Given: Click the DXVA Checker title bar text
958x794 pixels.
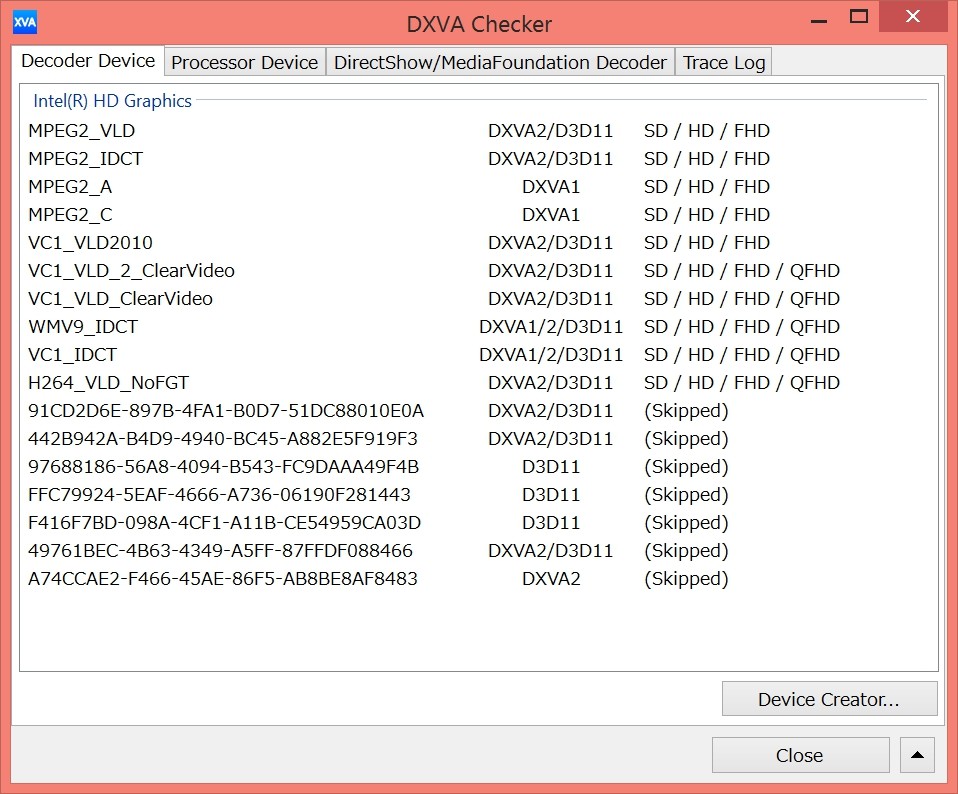Looking at the screenshot, I should pyautogui.click(x=480, y=24).
